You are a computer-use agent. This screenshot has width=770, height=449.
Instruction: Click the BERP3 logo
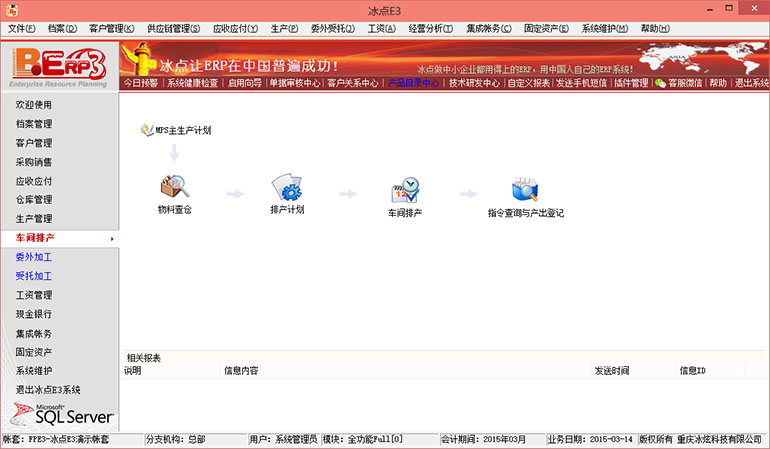(x=59, y=66)
